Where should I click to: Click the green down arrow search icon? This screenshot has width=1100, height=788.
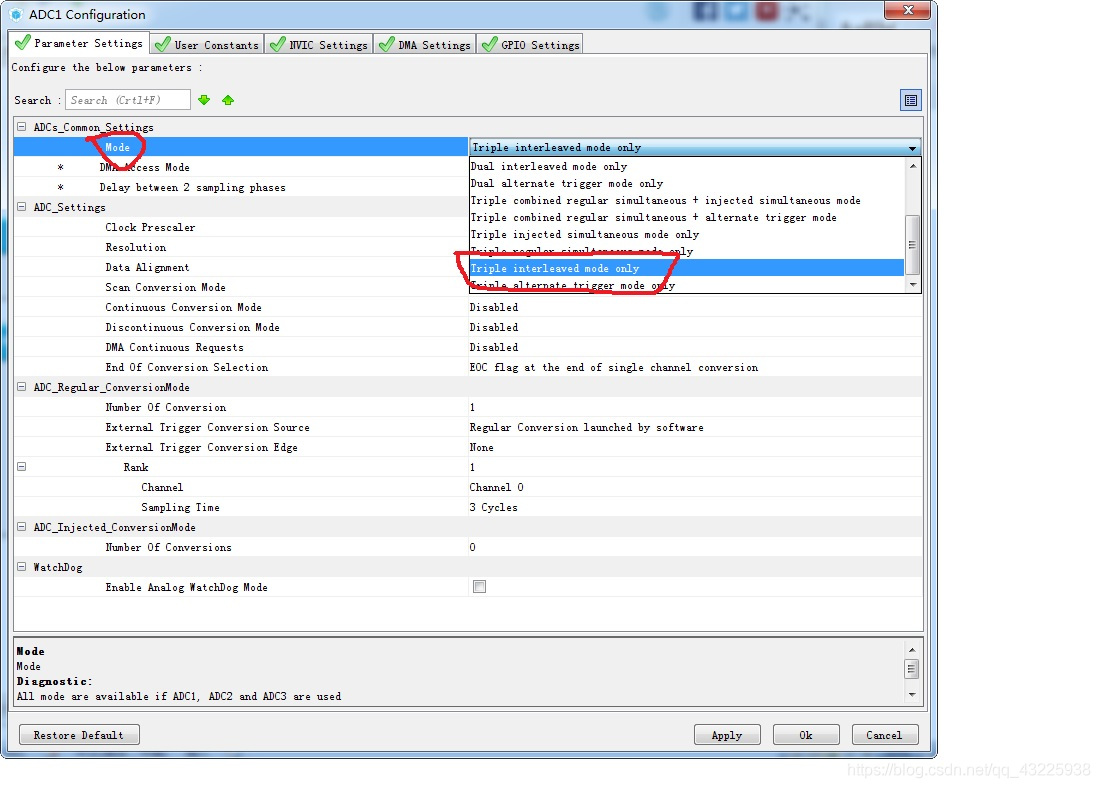point(204,100)
